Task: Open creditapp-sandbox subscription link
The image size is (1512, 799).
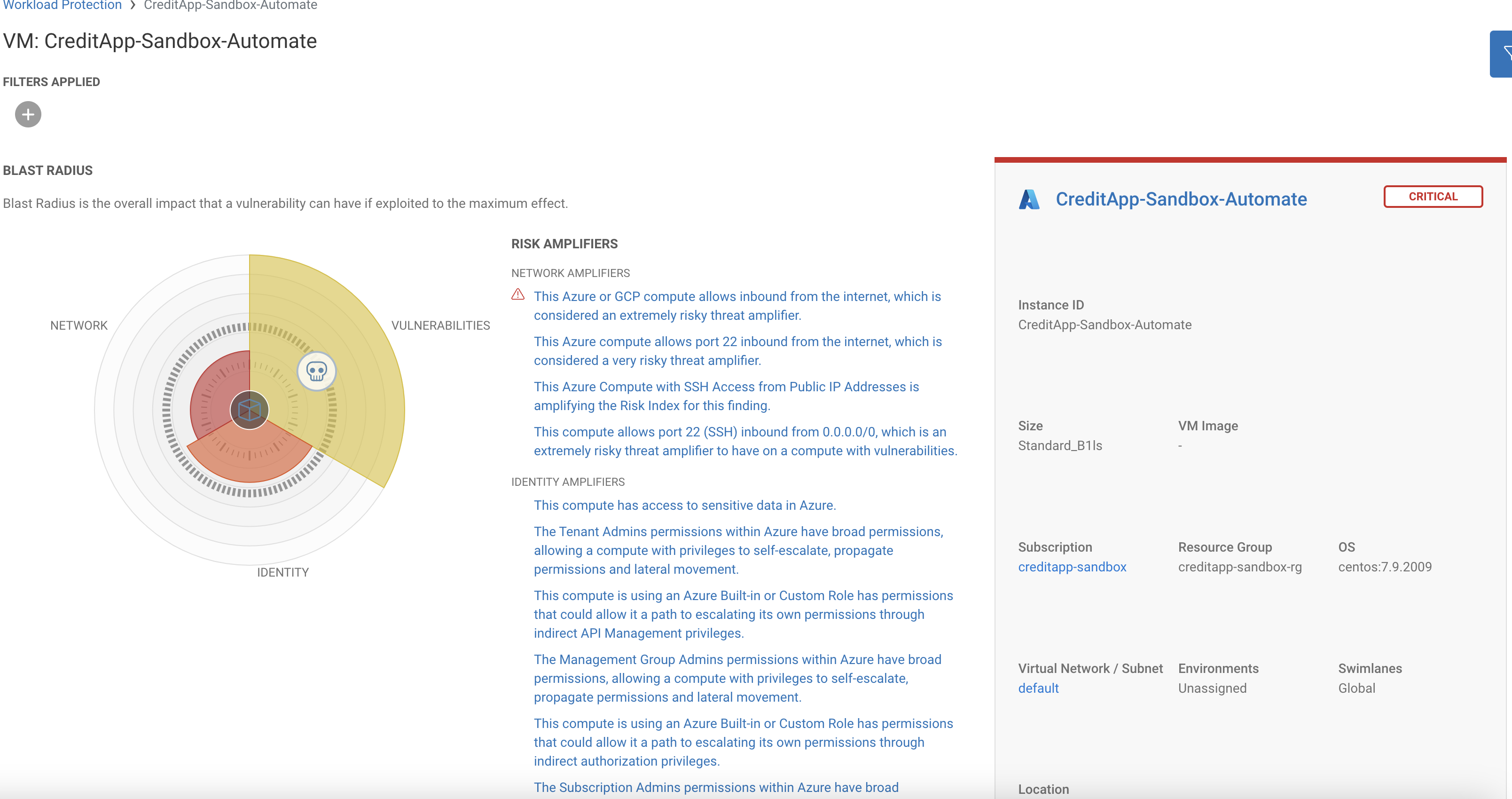Action: point(1072,567)
